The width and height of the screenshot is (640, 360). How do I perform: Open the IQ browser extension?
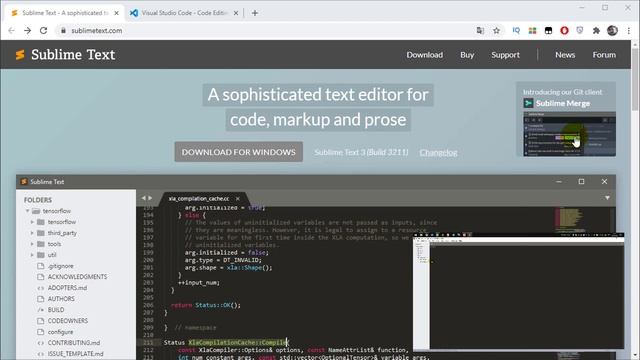(516, 31)
